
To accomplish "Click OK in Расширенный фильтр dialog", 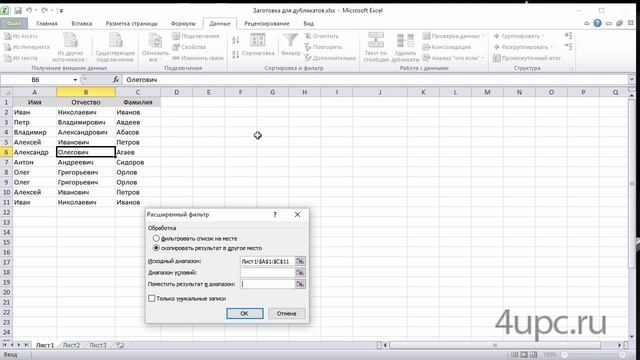I will point(244,313).
